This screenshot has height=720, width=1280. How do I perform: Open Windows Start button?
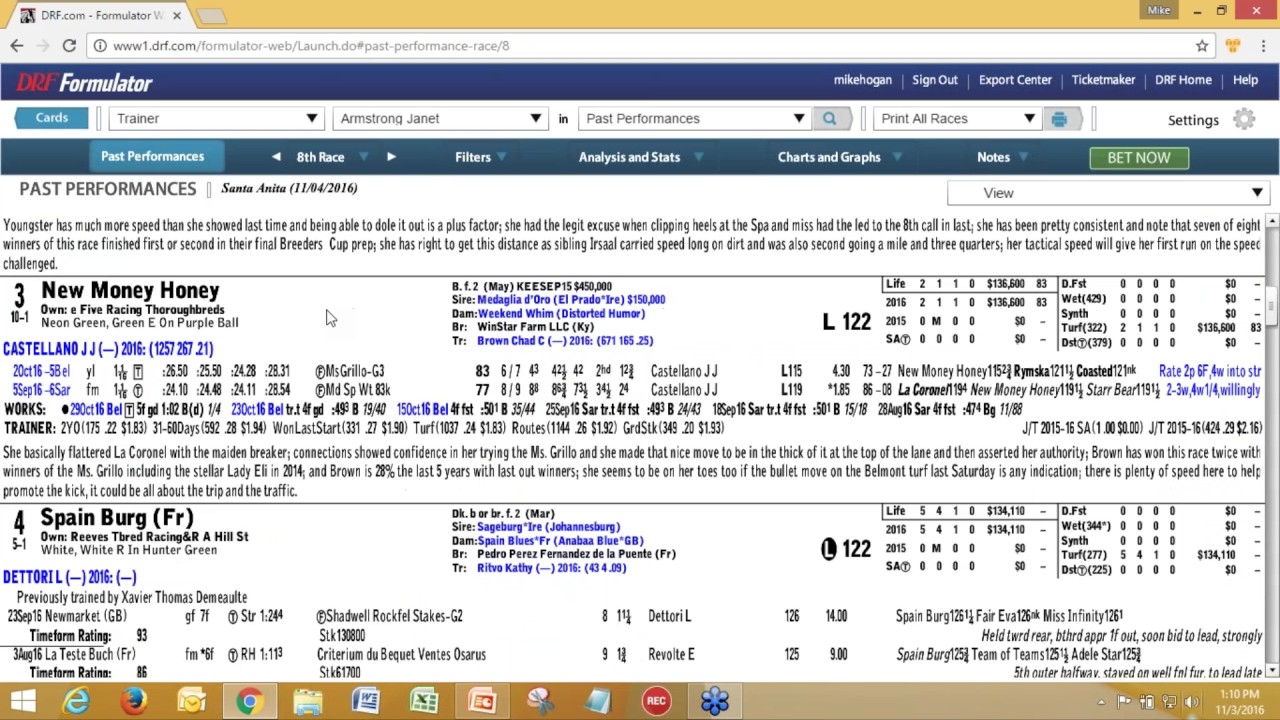coord(22,701)
